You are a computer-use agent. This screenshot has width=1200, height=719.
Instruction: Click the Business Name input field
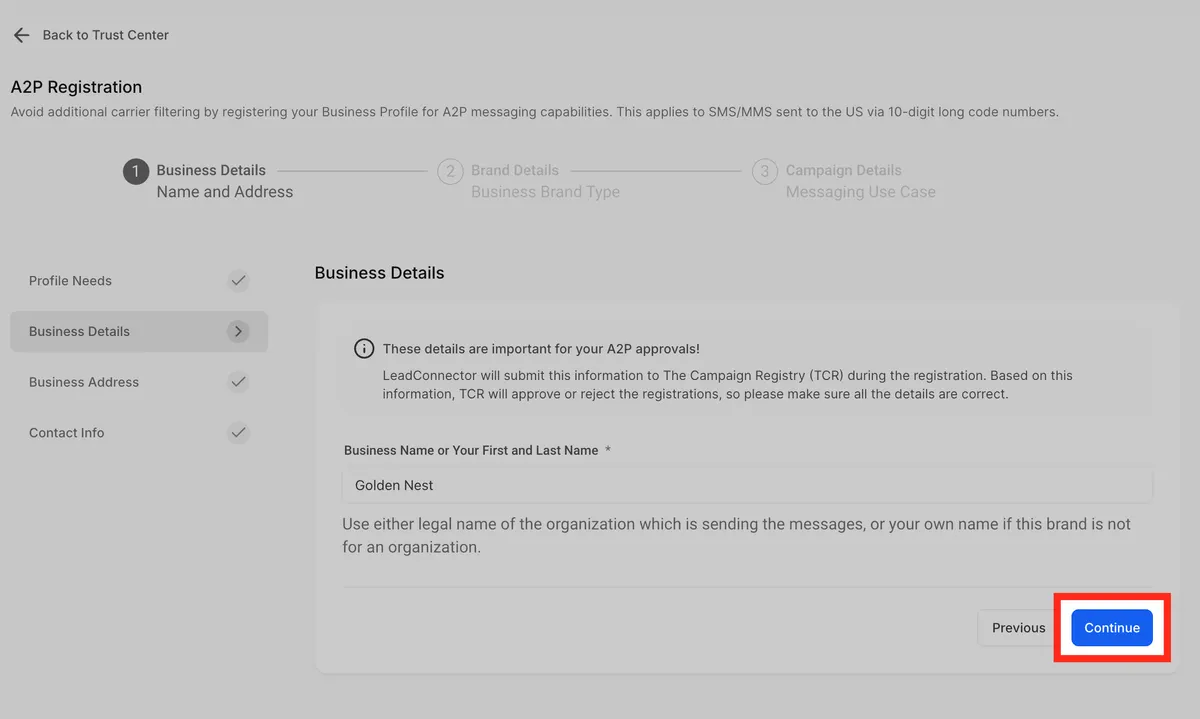[x=747, y=485]
